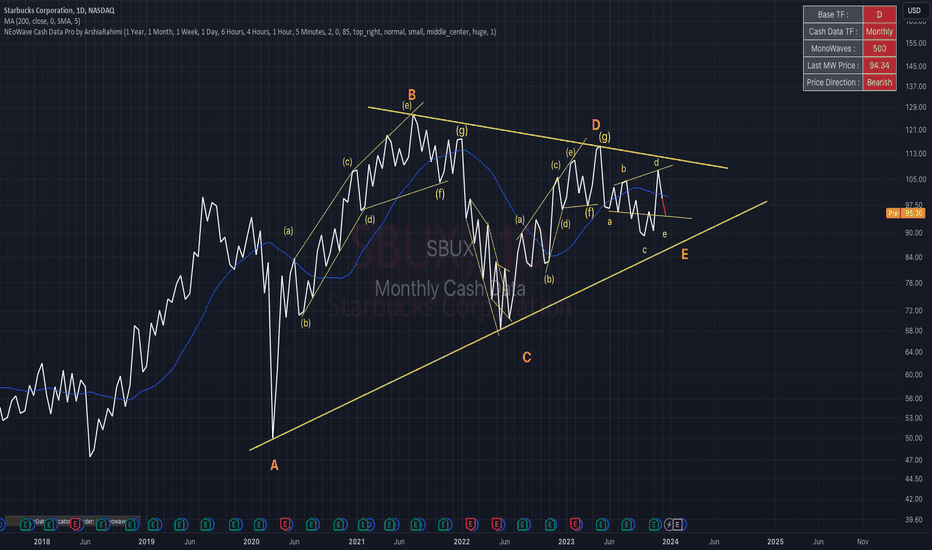Viewport: 932px width, 550px height.
Task: Click the 155.00 price axis label
Action: pyautogui.click(x=915, y=43)
